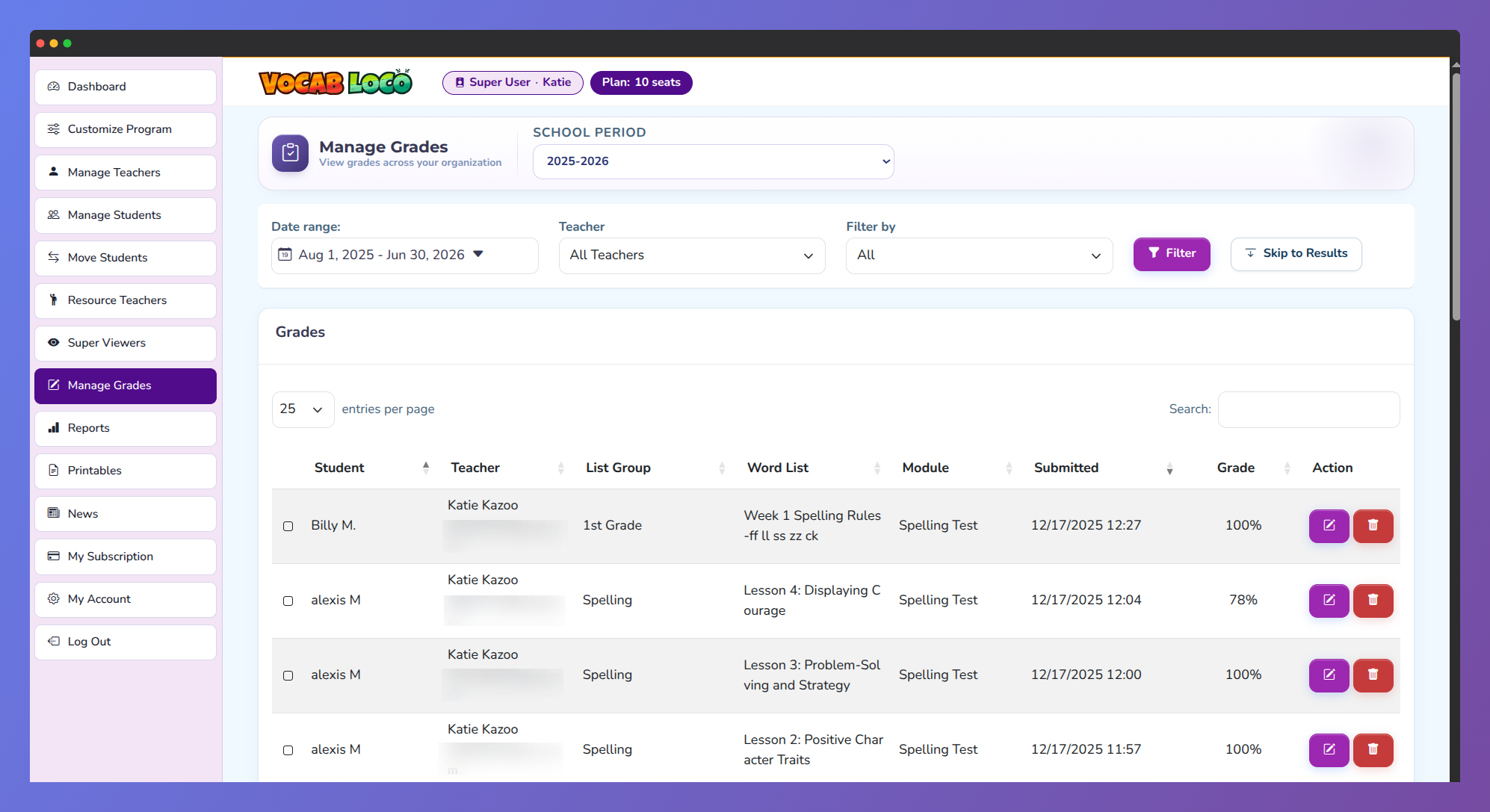The image size is (1490, 812).
Task: Open the School Period 2025-2026 dropdown
Action: pos(714,161)
